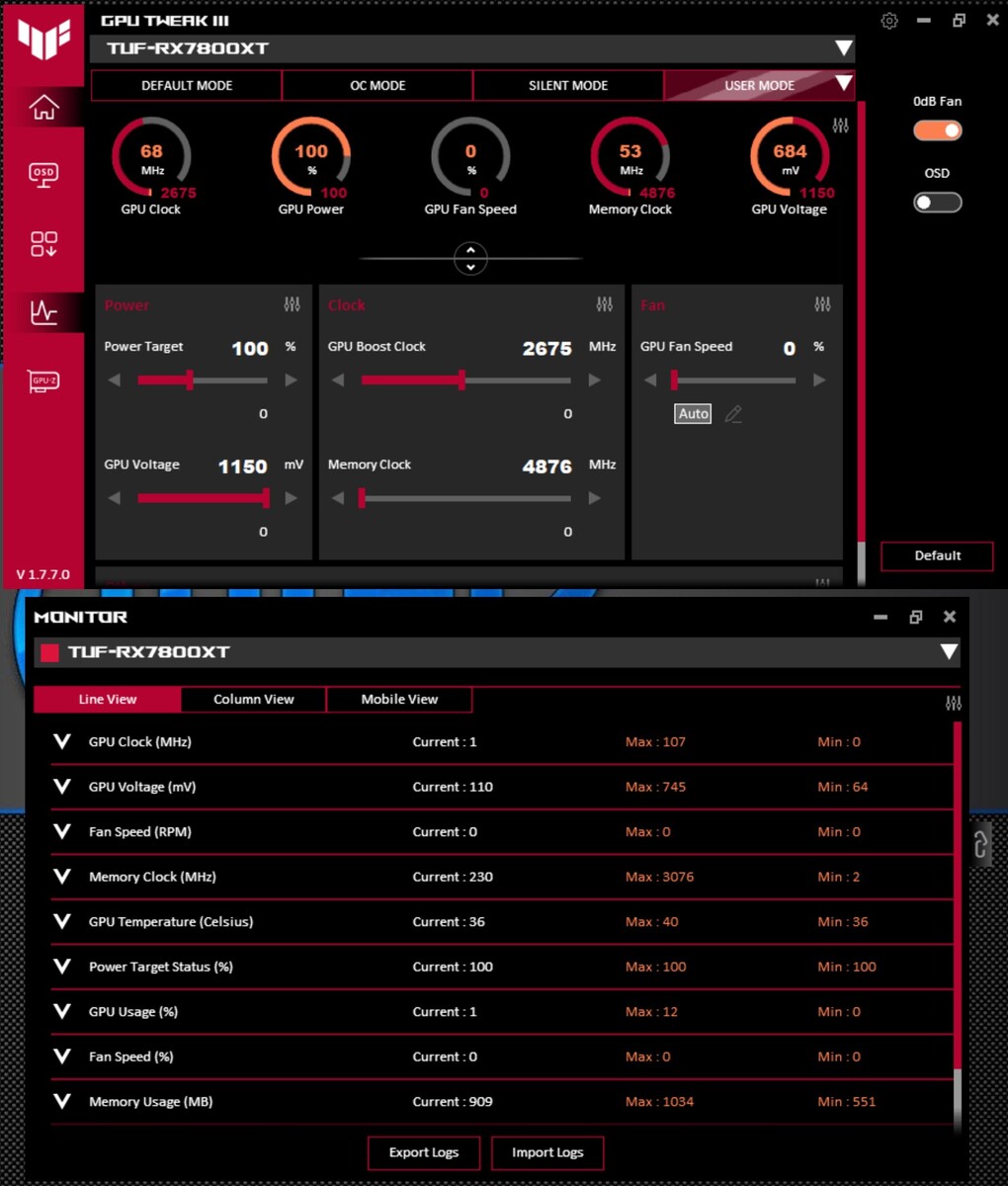Open GPU Tweak III settings gear
This screenshot has width=1008, height=1186.
(x=889, y=21)
